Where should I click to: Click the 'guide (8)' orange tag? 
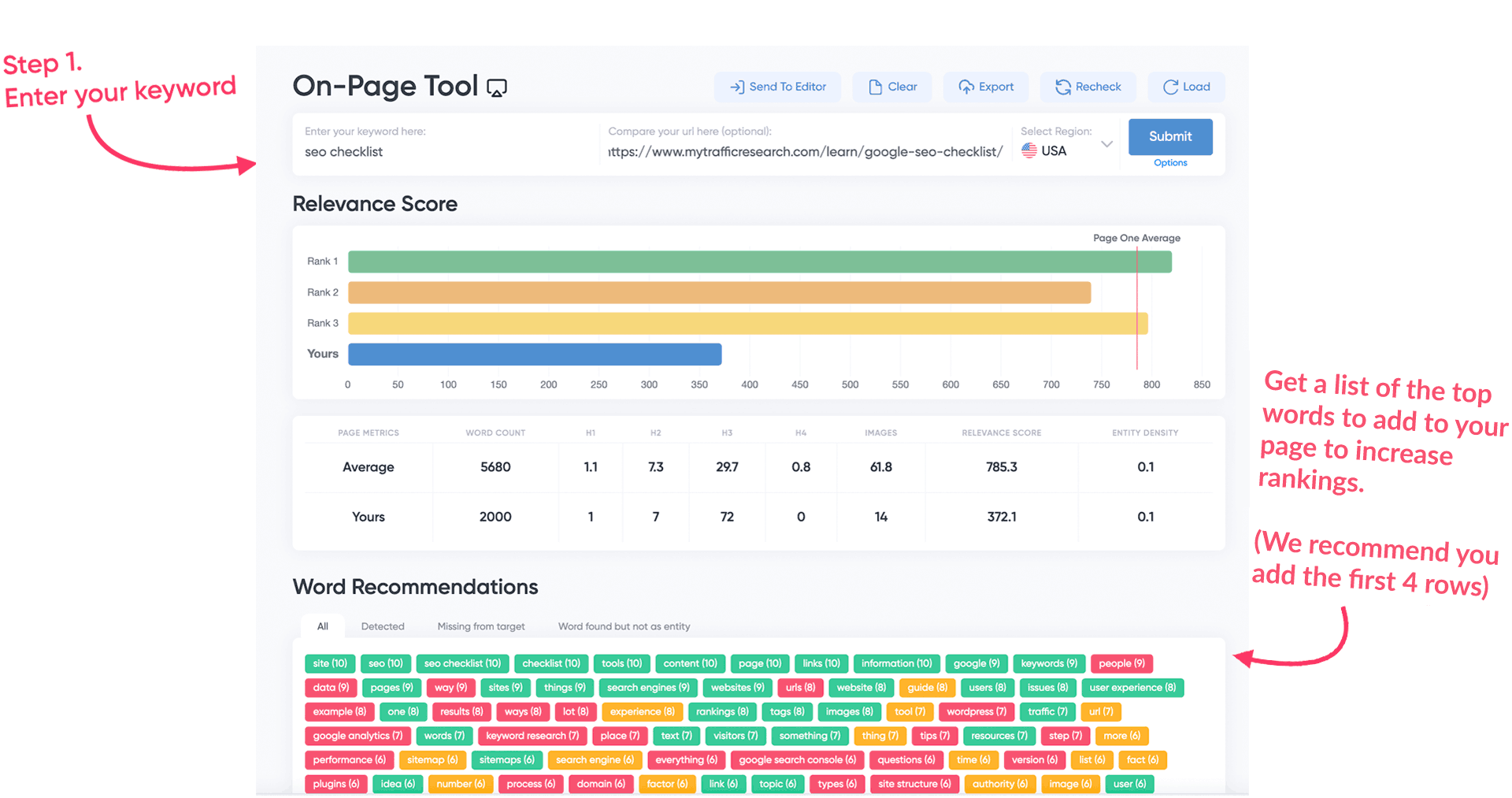[927, 688]
